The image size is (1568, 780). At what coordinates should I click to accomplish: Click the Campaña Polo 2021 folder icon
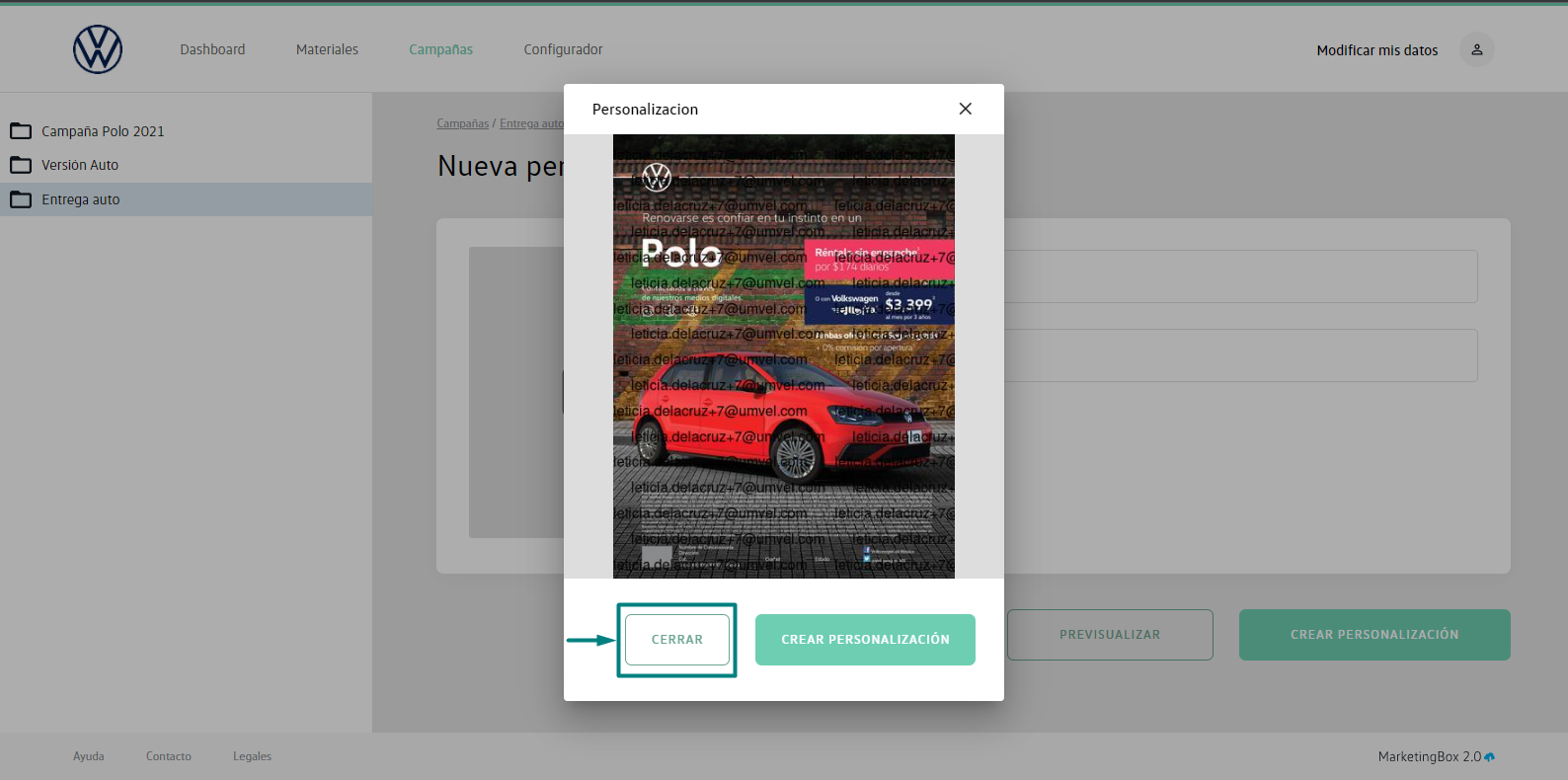(21, 131)
